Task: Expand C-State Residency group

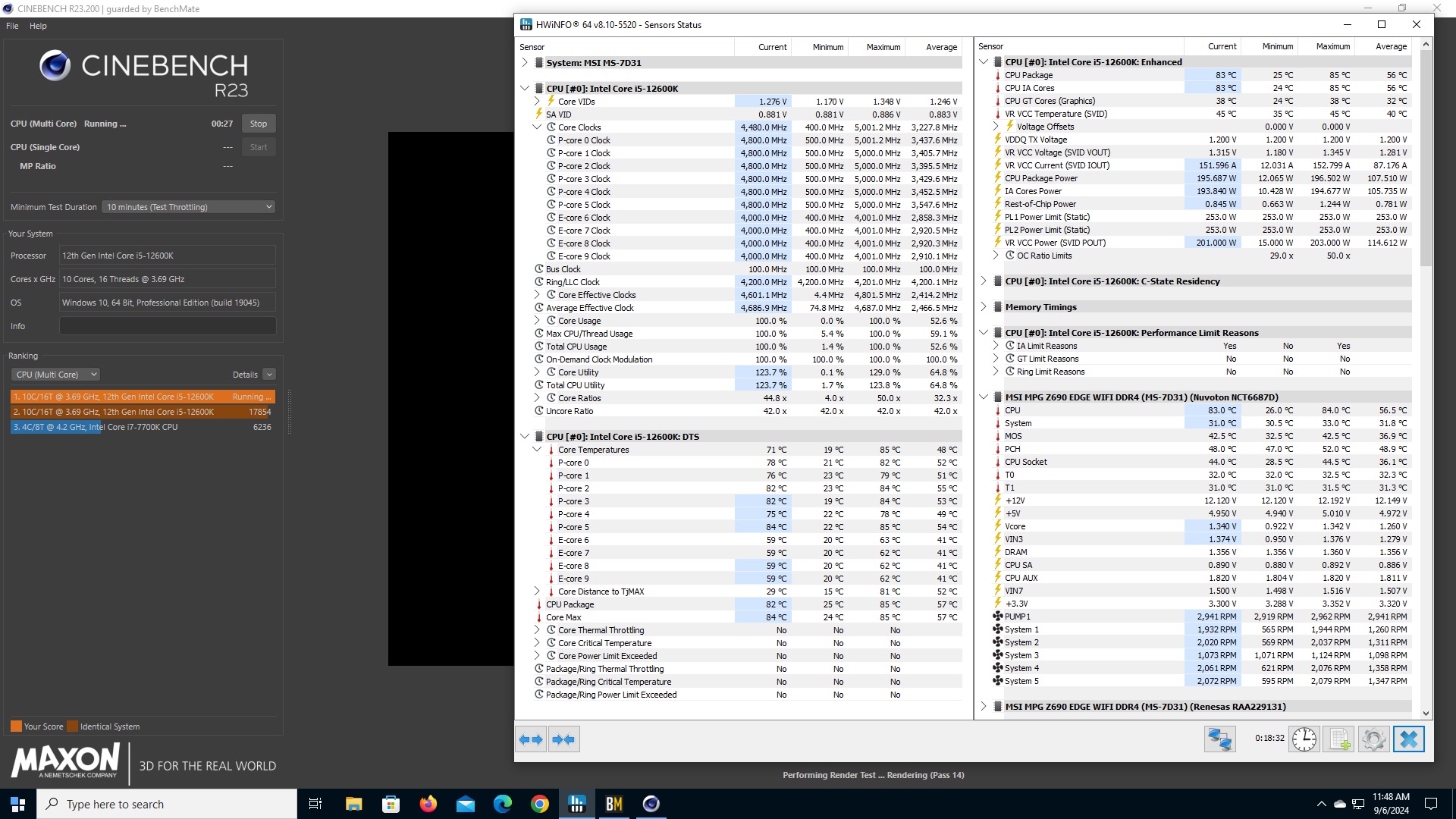Action: (984, 281)
